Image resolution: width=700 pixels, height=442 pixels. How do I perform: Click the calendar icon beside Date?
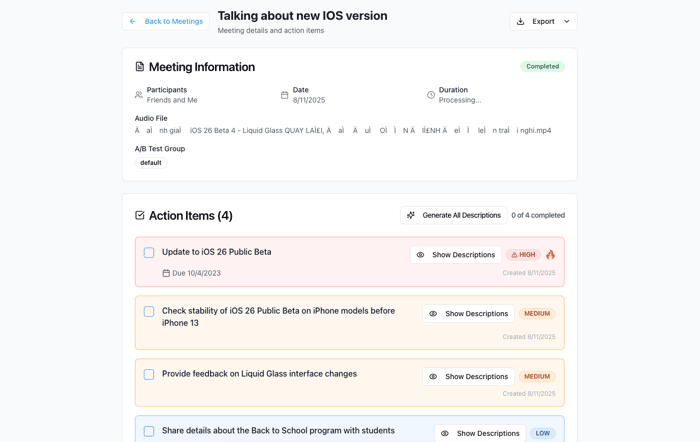284,95
